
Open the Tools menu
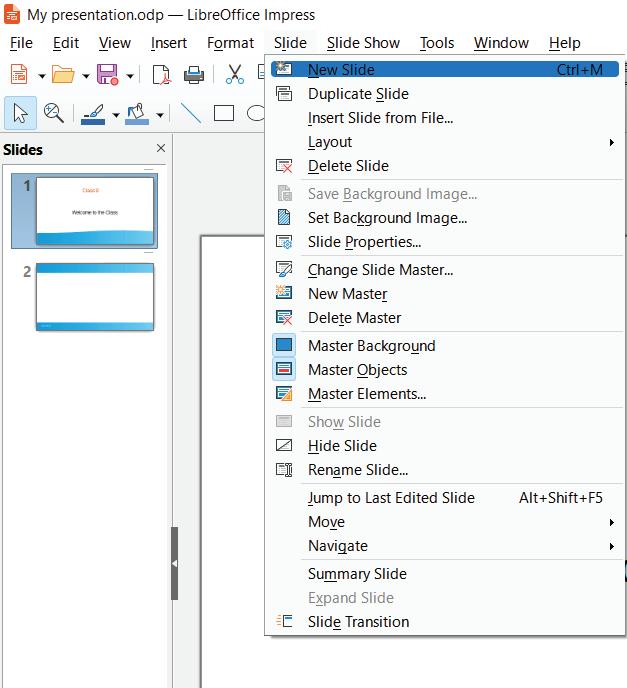(437, 43)
